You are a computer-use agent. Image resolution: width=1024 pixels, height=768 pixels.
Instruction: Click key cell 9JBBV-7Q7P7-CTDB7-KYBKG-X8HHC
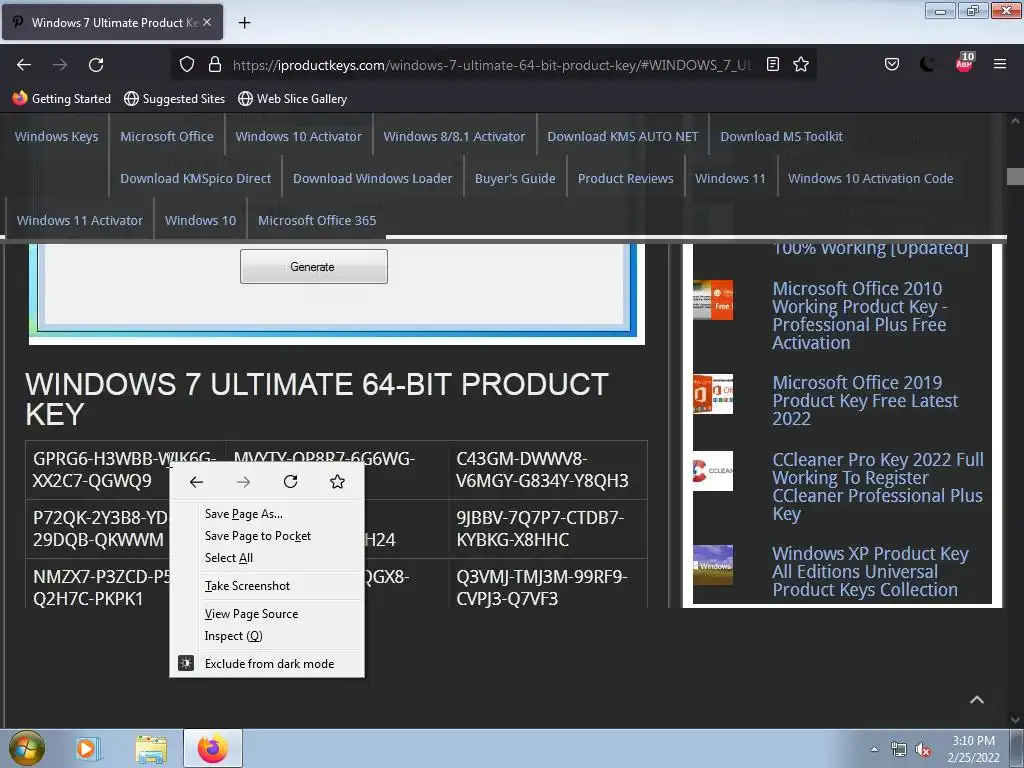pyautogui.click(x=547, y=529)
